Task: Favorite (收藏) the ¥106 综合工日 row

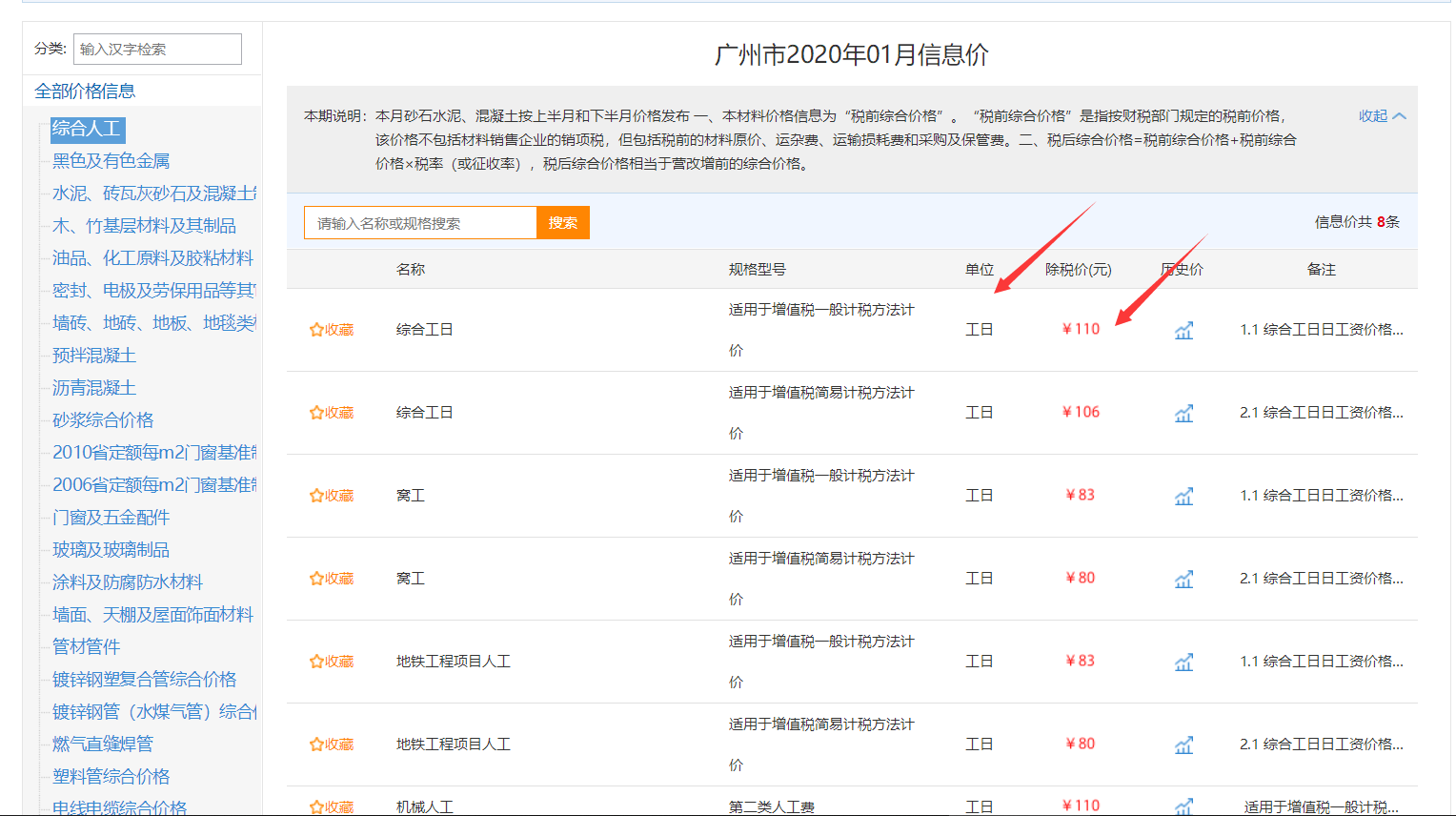Action: coord(332,413)
